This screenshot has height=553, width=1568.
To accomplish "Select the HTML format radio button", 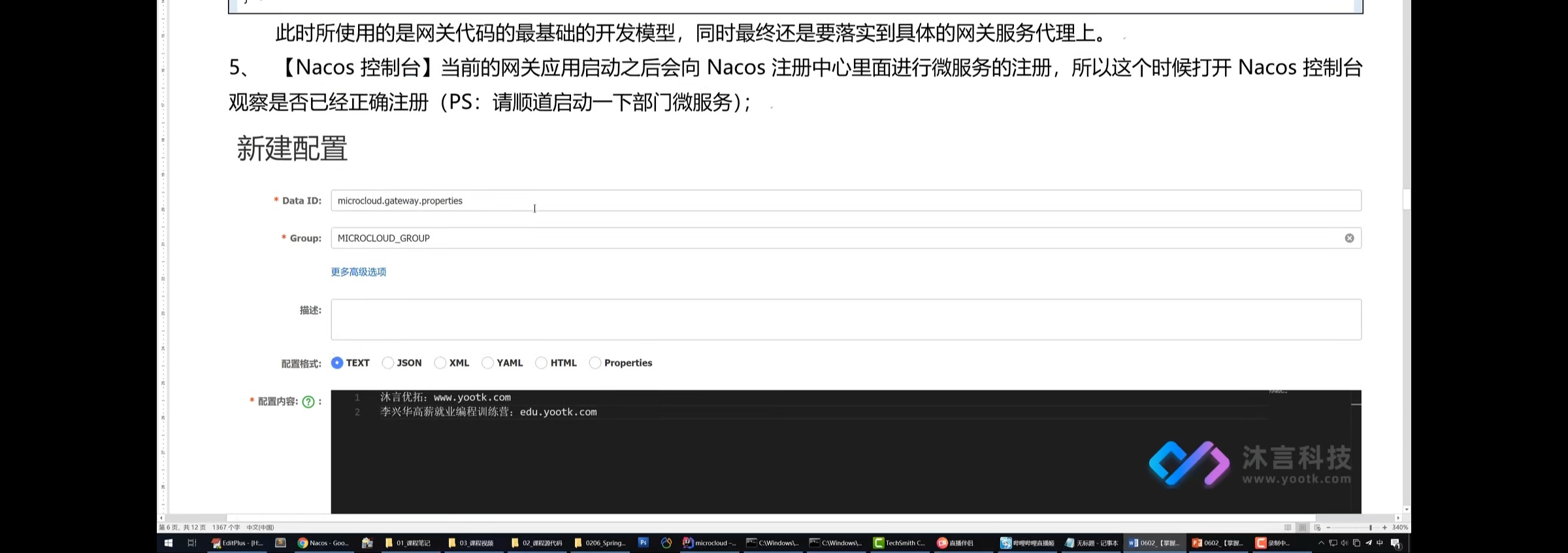I will click(x=541, y=363).
